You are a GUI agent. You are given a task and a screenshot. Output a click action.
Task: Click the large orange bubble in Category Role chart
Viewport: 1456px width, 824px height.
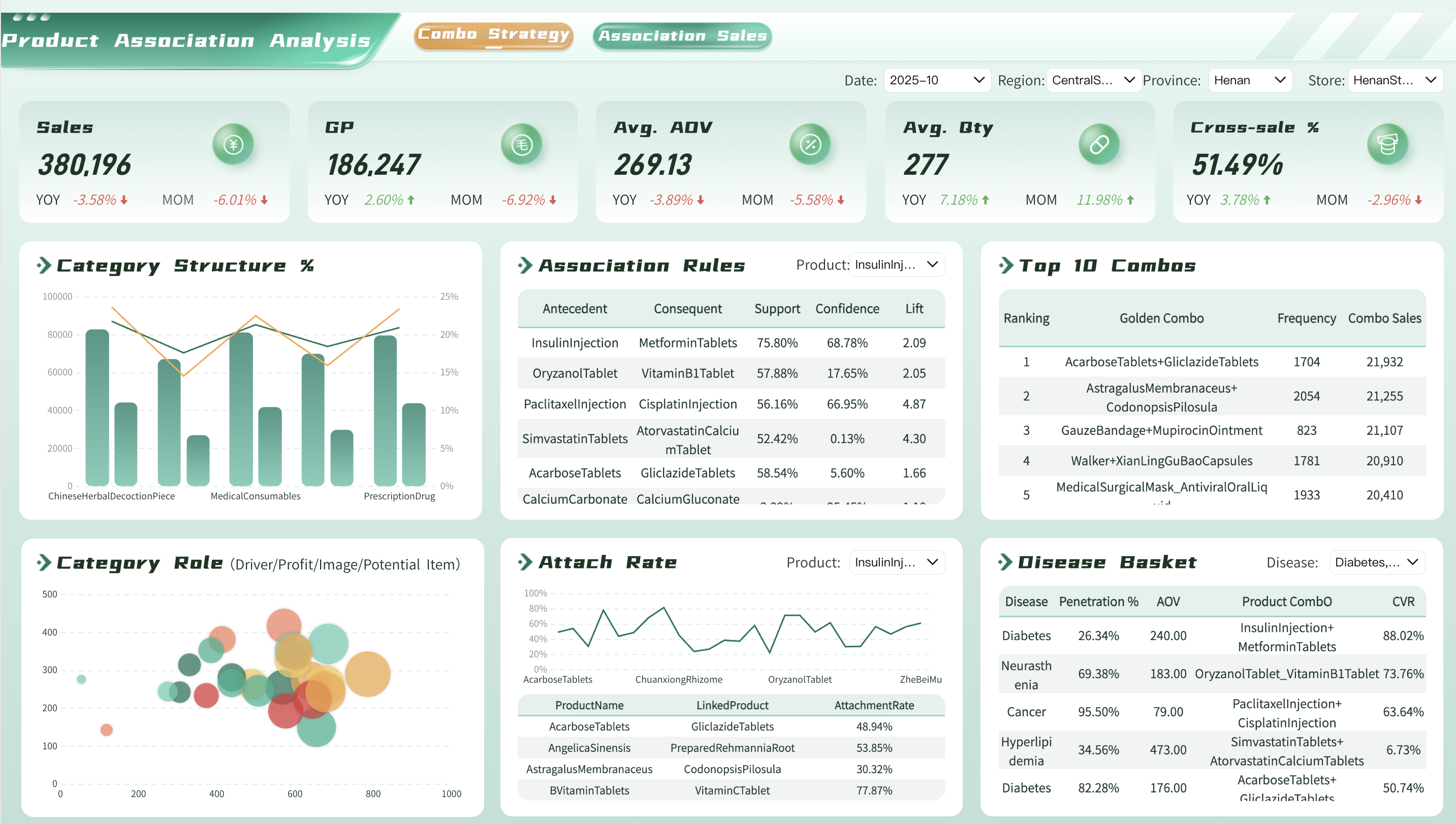click(x=368, y=674)
